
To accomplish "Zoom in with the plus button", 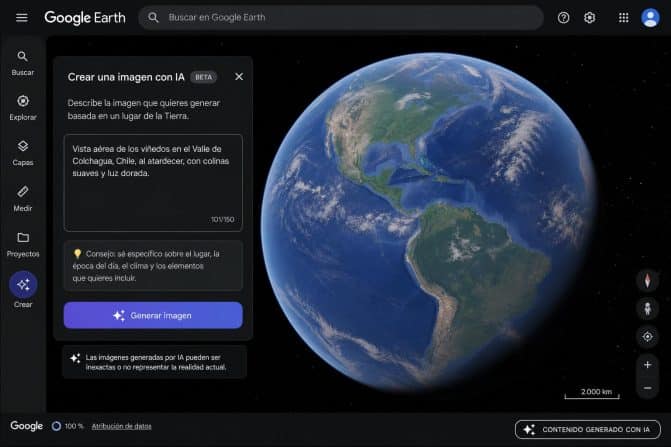I will (647, 364).
